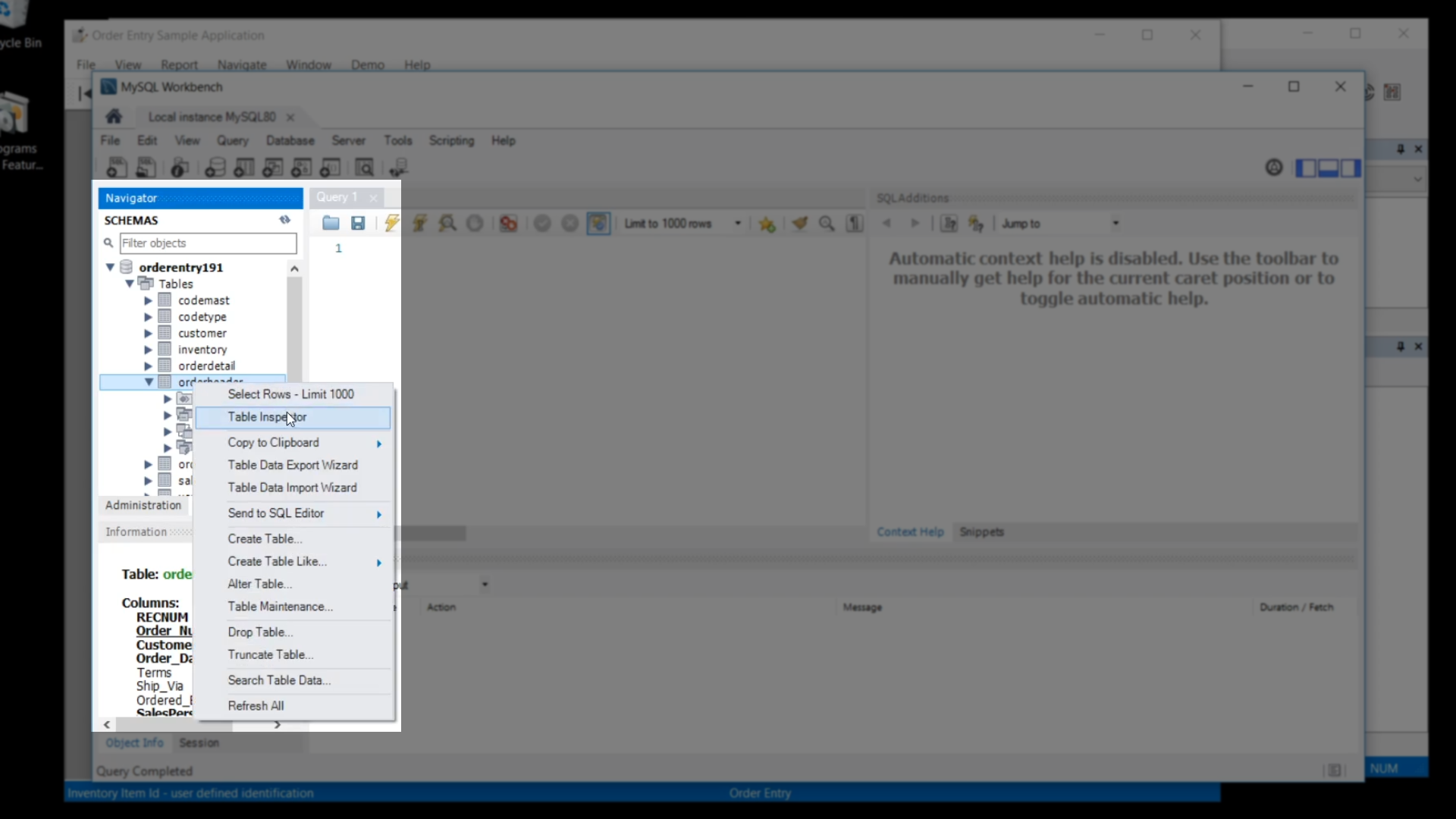Image resolution: width=1456 pixels, height=819 pixels.
Task: Open the Administration tab
Action: click(143, 505)
